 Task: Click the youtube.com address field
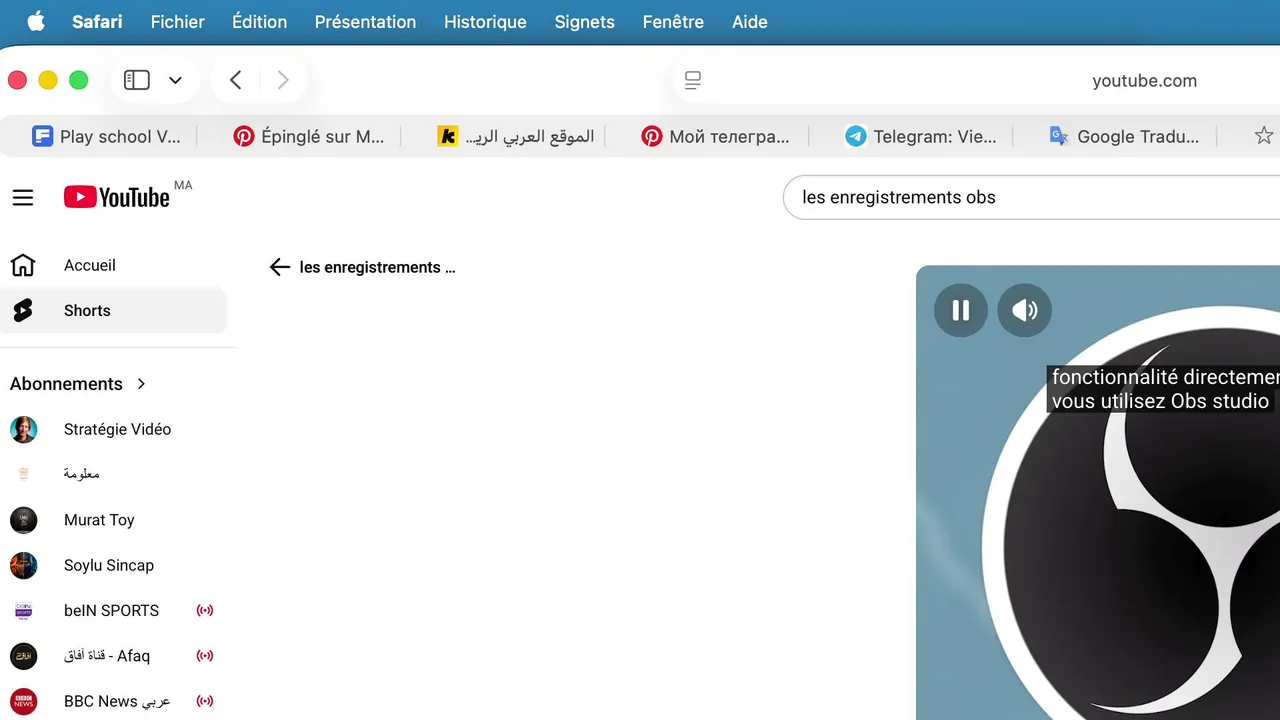[1144, 80]
